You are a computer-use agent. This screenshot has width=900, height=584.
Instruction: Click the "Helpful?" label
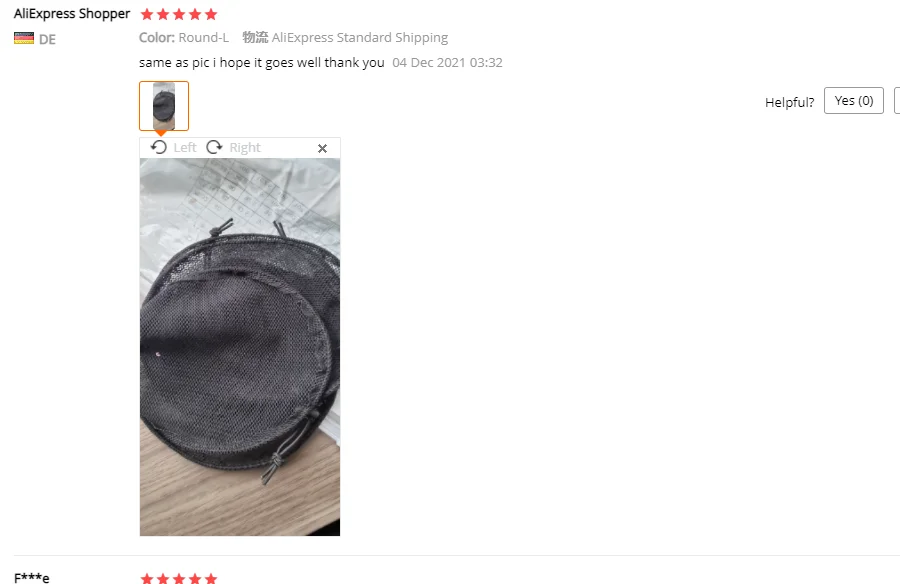tap(789, 102)
